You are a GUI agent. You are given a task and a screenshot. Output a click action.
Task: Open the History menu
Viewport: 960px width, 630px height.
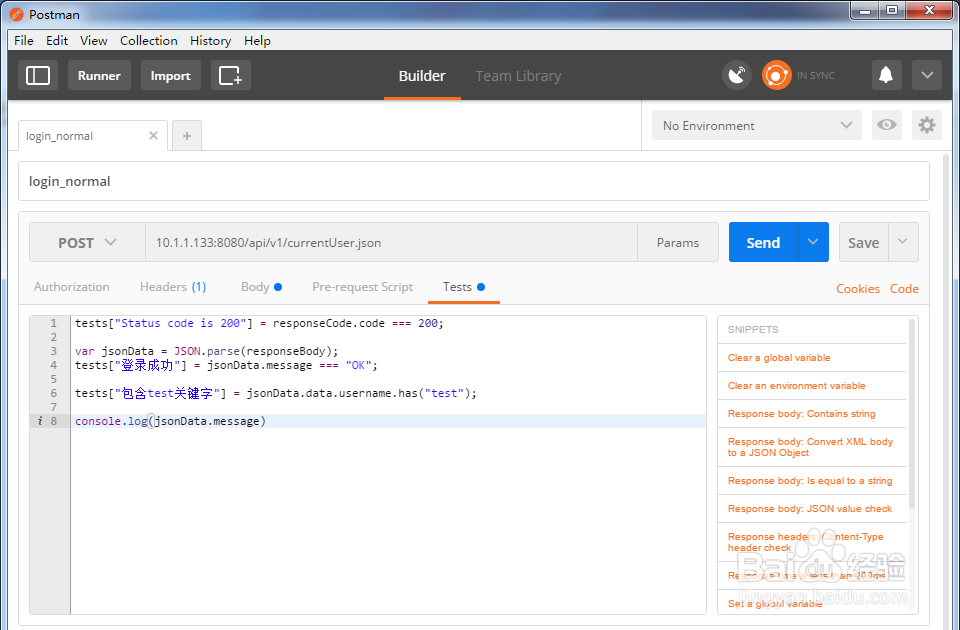[x=211, y=40]
